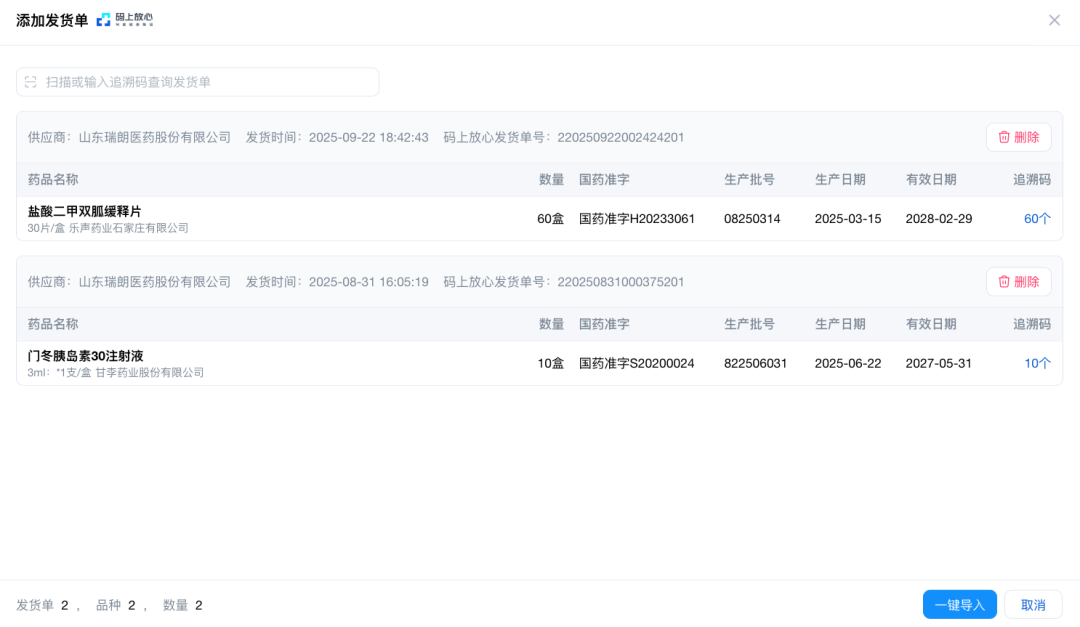This screenshot has height=627, width=1080.
Task: Delete shipment order 220250922002424201
Action: (1019, 137)
